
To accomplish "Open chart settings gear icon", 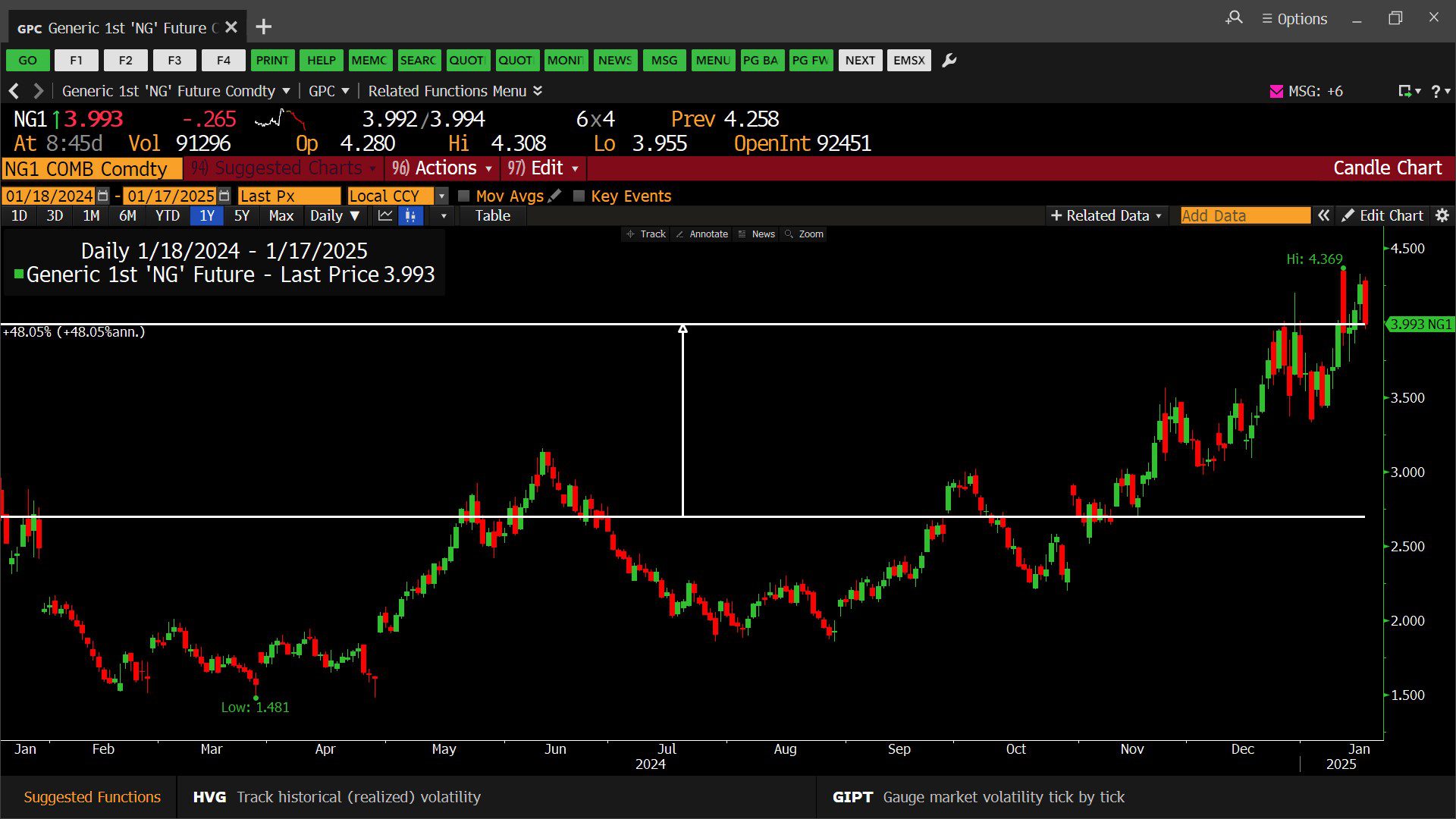I will click(1442, 216).
